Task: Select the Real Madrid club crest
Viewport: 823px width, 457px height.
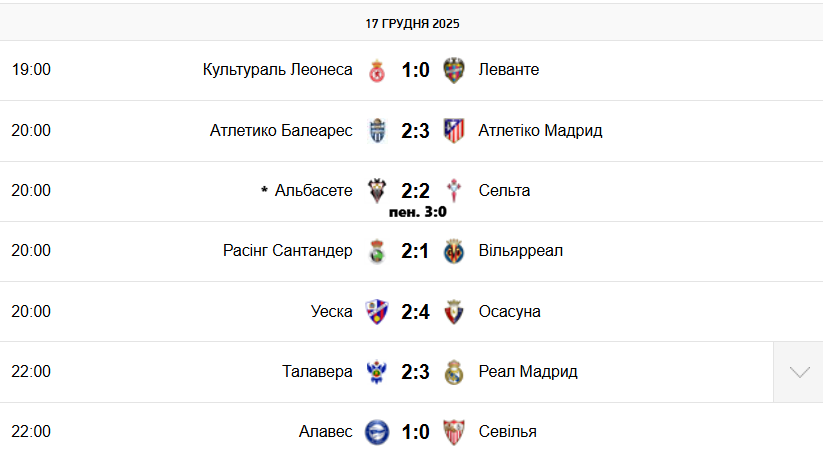Action: [454, 371]
